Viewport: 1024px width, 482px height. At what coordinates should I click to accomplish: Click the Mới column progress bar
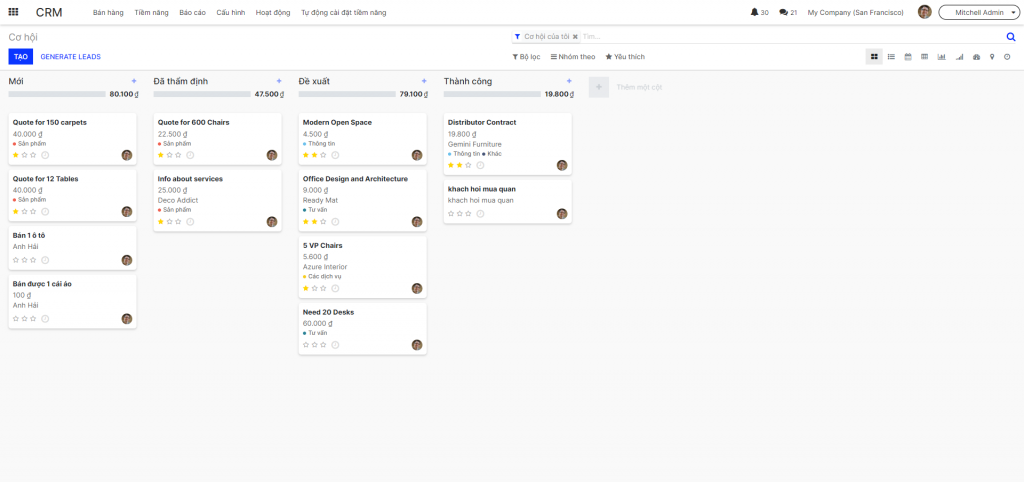click(x=57, y=94)
